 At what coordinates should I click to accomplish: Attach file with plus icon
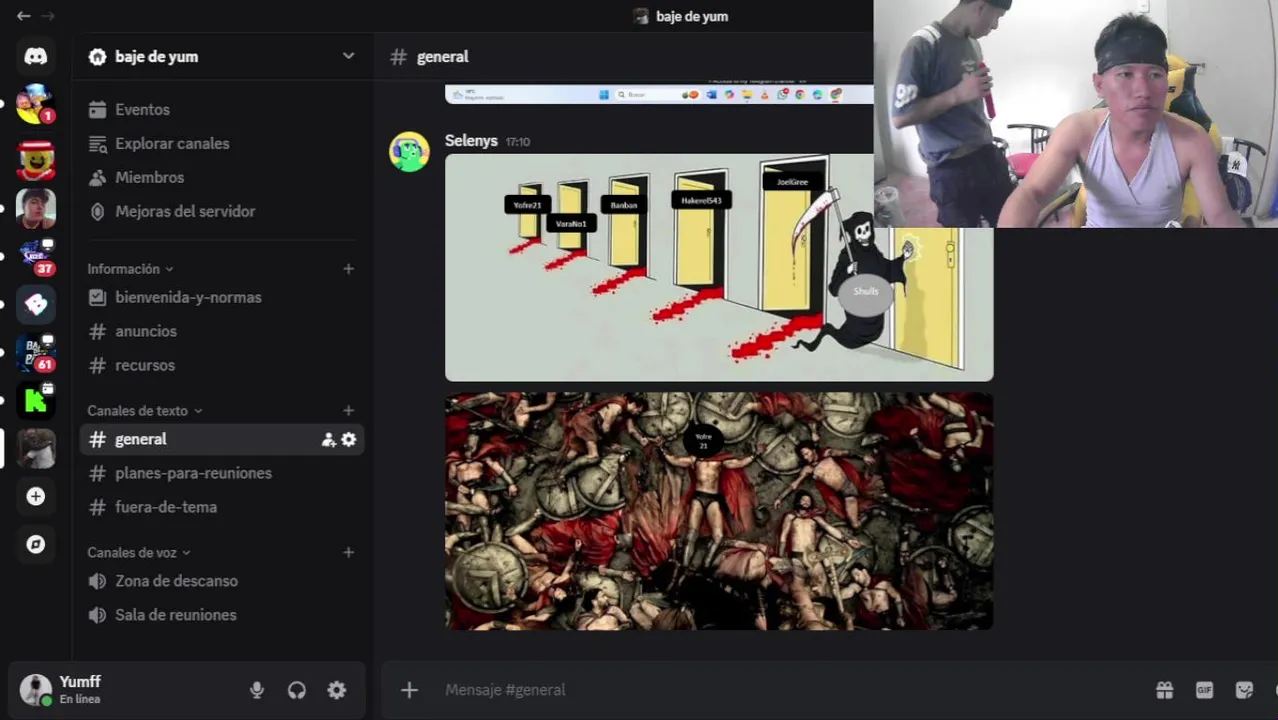click(x=409, y=690)
